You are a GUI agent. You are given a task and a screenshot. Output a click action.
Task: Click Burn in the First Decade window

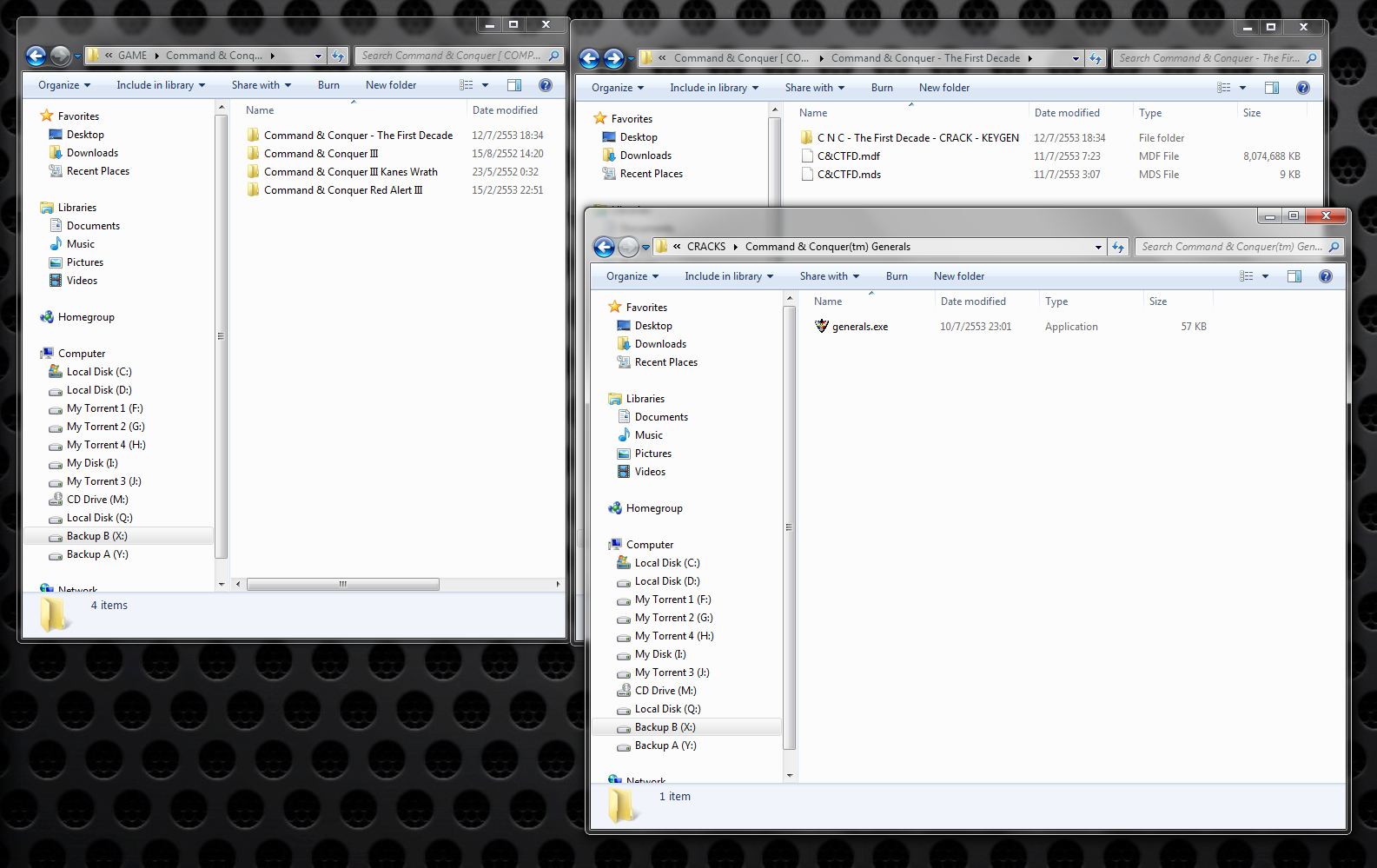tap(882, 88)
